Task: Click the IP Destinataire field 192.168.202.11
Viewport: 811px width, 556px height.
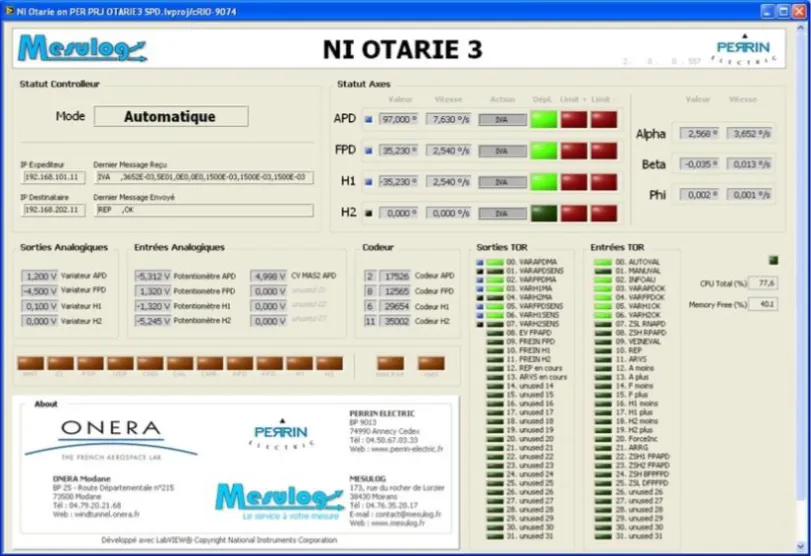Action: [53, 209]
